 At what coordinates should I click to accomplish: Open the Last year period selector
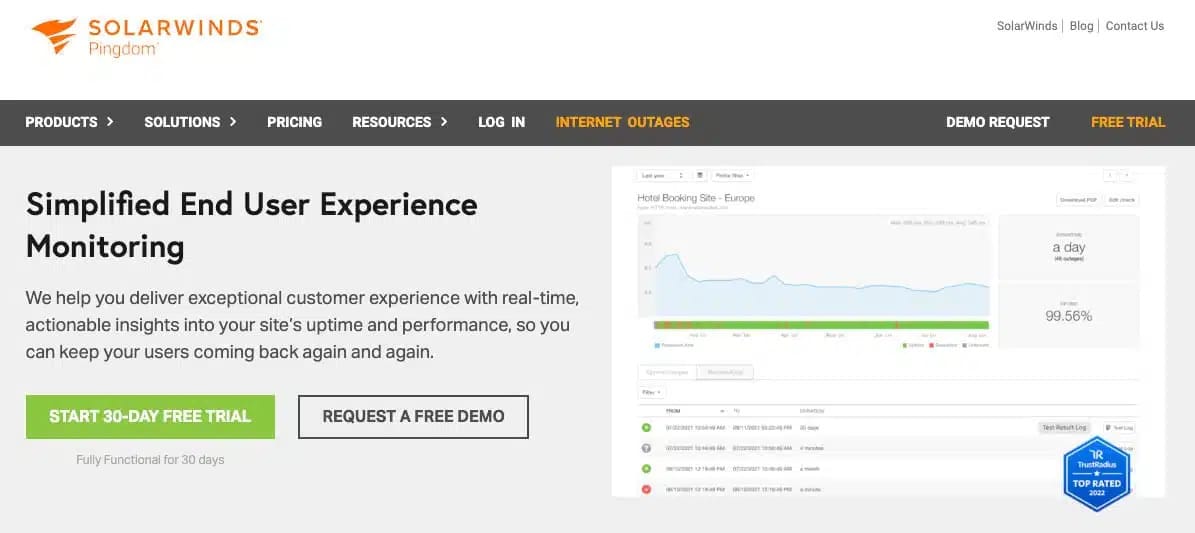(x=661, y=175)
